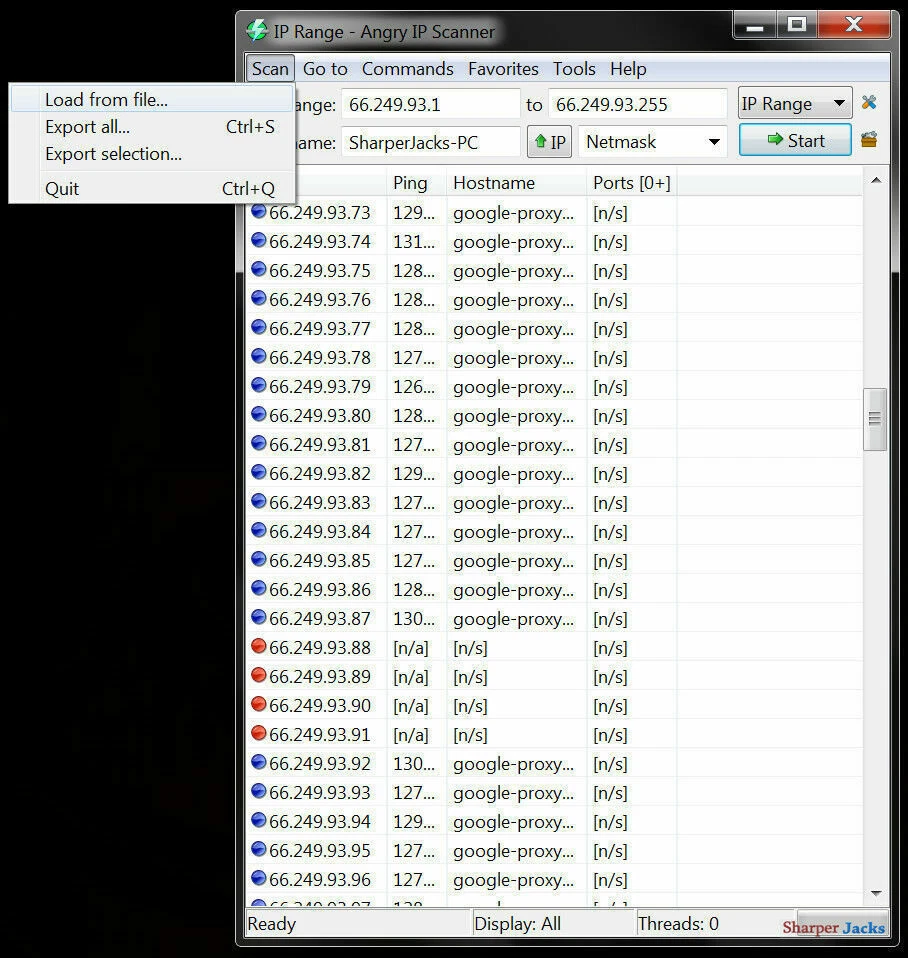The image size is (908, 958).
Task: Open the Tools menu
Action: pos(574,68)
